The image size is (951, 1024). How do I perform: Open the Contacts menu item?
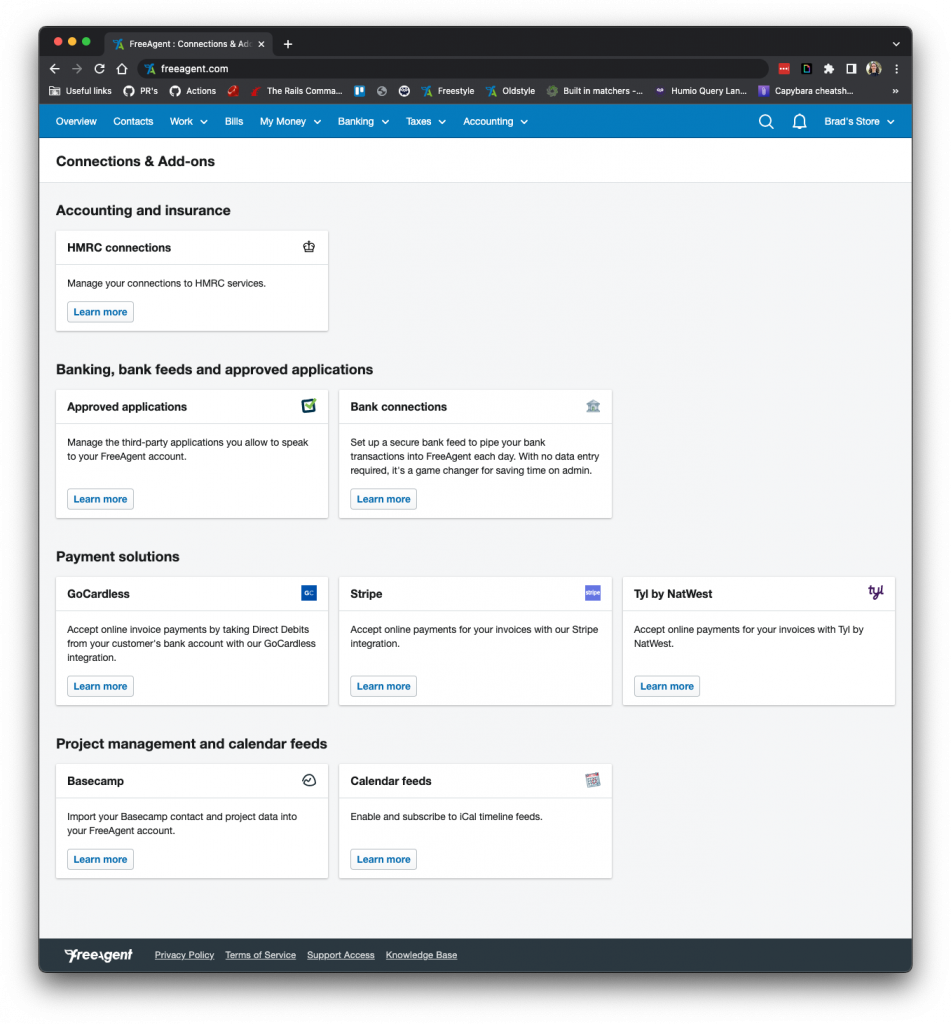pyautogui.click(x=133, y=121)
